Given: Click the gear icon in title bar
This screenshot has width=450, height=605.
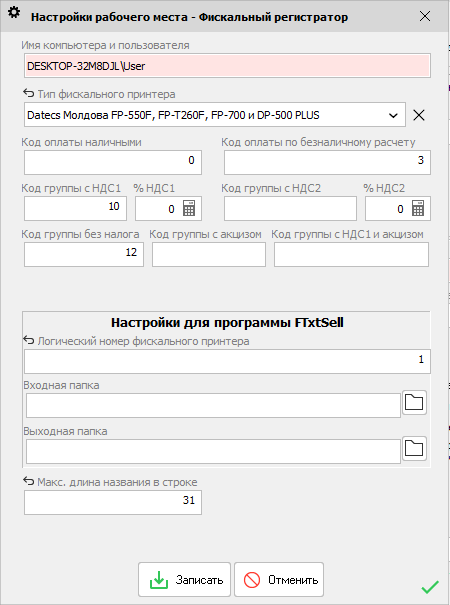Looking at the screenshot, I should point(14,14).
